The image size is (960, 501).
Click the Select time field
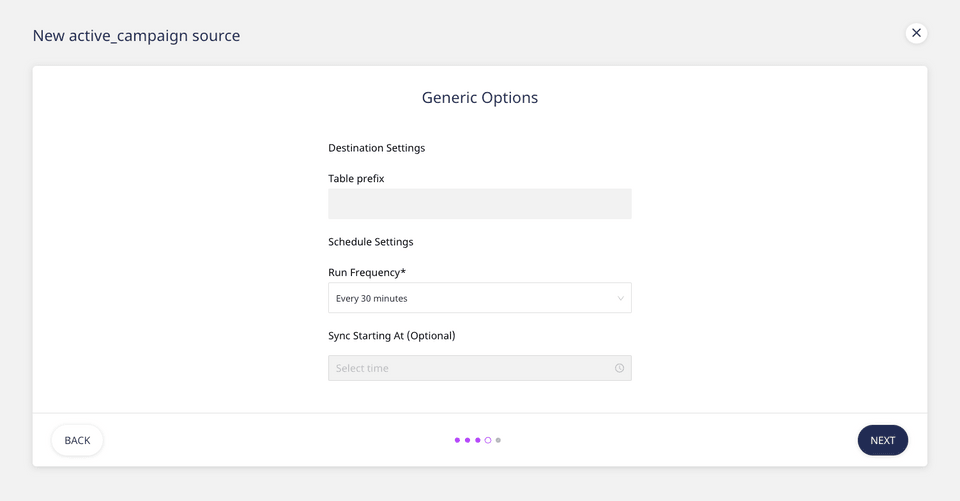[470, 368]
